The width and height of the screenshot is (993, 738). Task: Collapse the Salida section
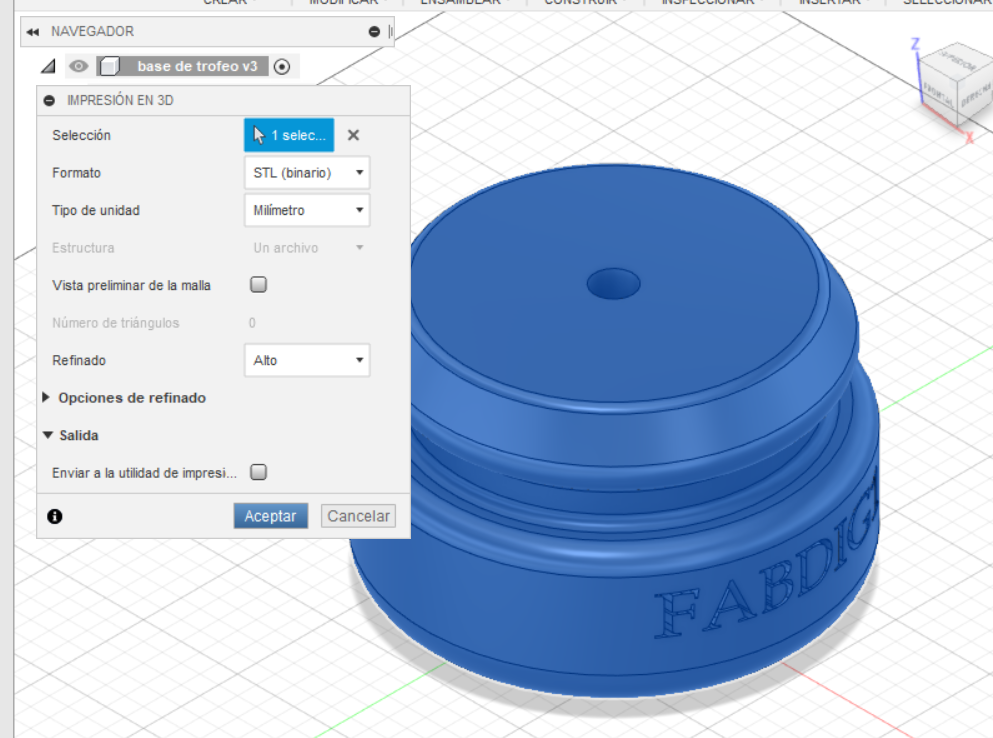(47, 435)
